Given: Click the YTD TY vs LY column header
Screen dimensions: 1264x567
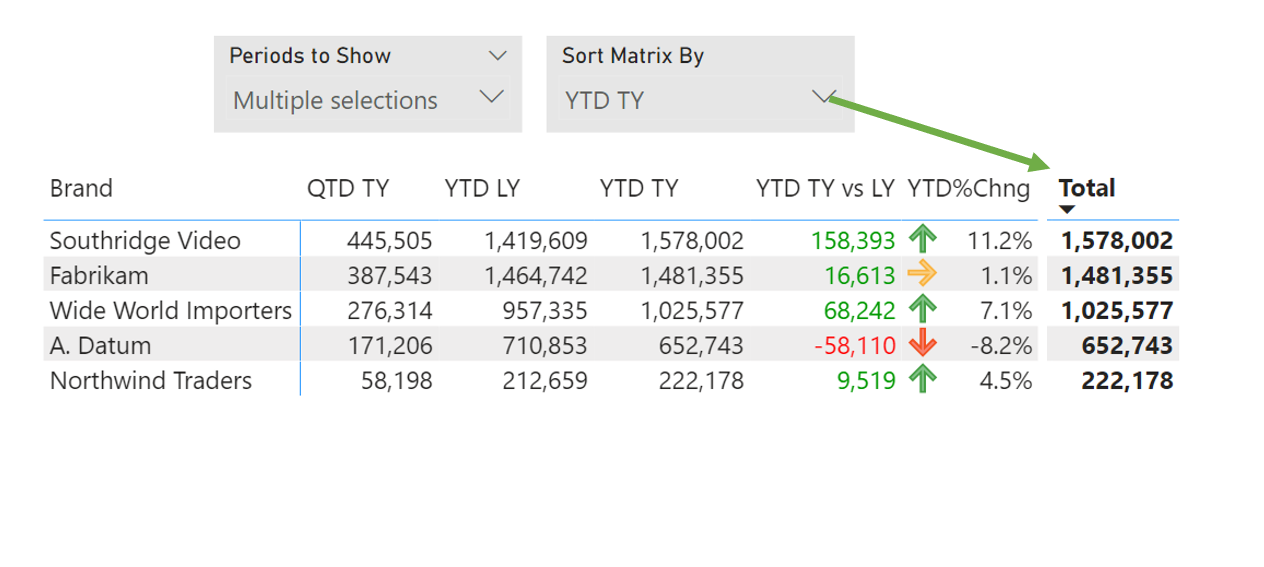Looking at the screenshot, I should 825,188.
